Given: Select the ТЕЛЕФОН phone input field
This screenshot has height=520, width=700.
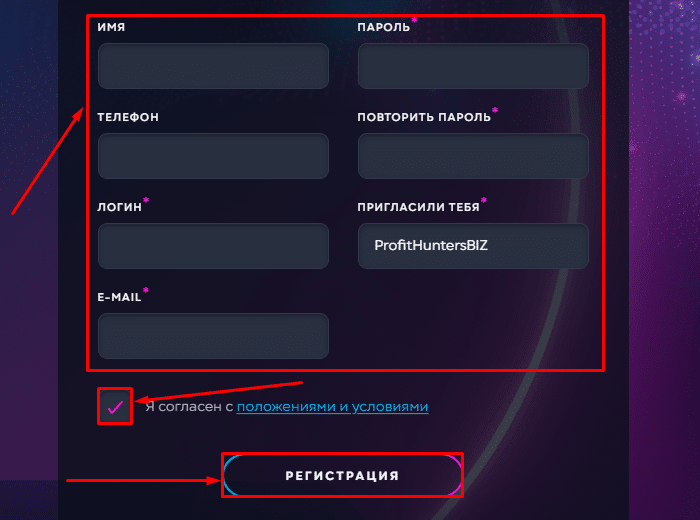Looking at the screenshot, I should [x=213, y=156].
